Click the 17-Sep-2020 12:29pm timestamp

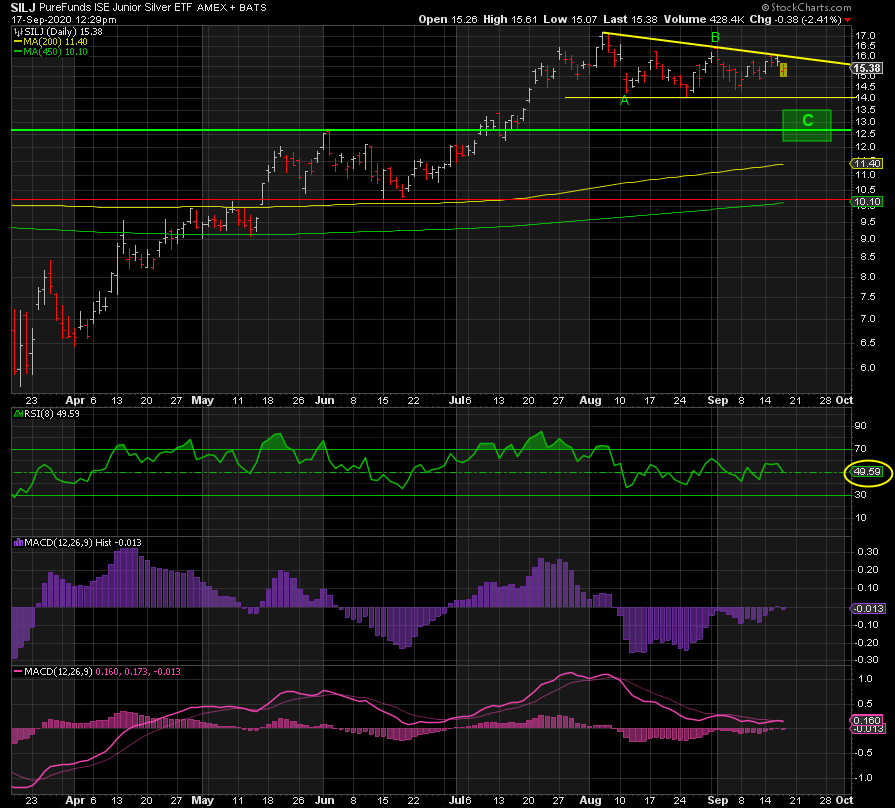point(64,19)
